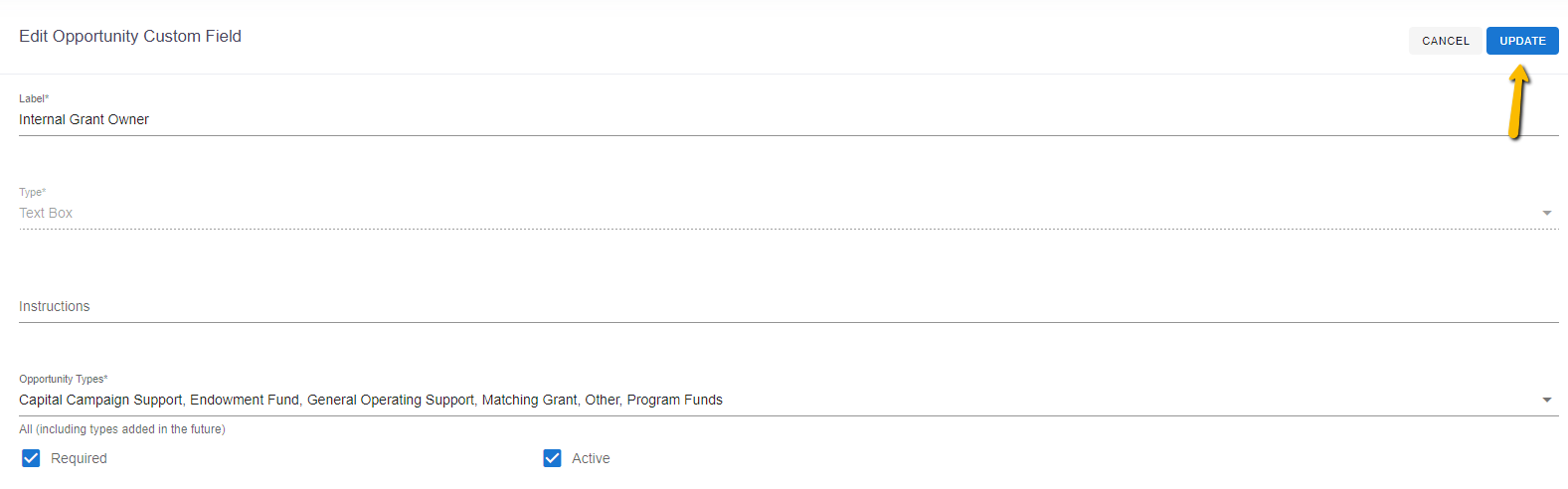Click the Opportunity Types* caption
The image size is (1568, 489).
[64, 379]
